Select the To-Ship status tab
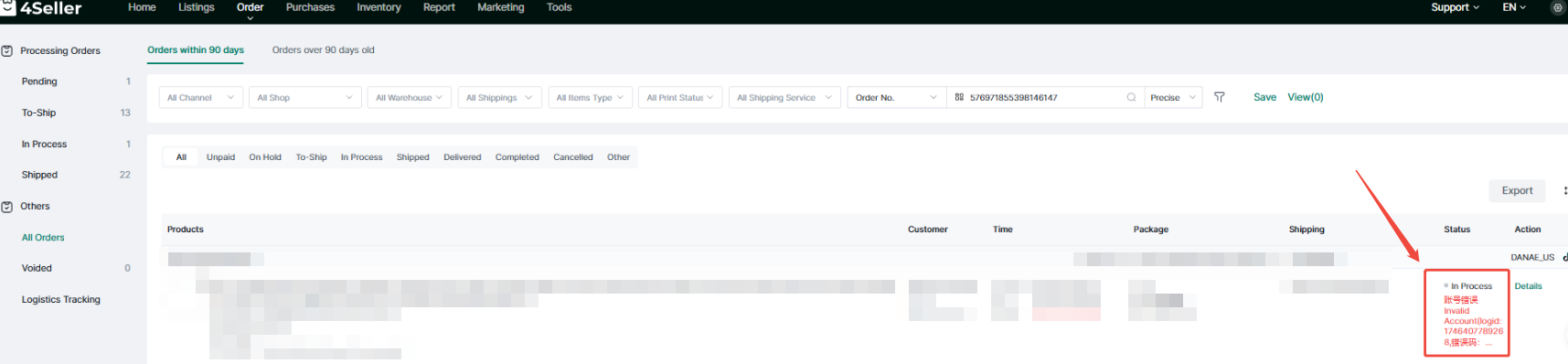1568x364 pixels. (x=311, y=157)
